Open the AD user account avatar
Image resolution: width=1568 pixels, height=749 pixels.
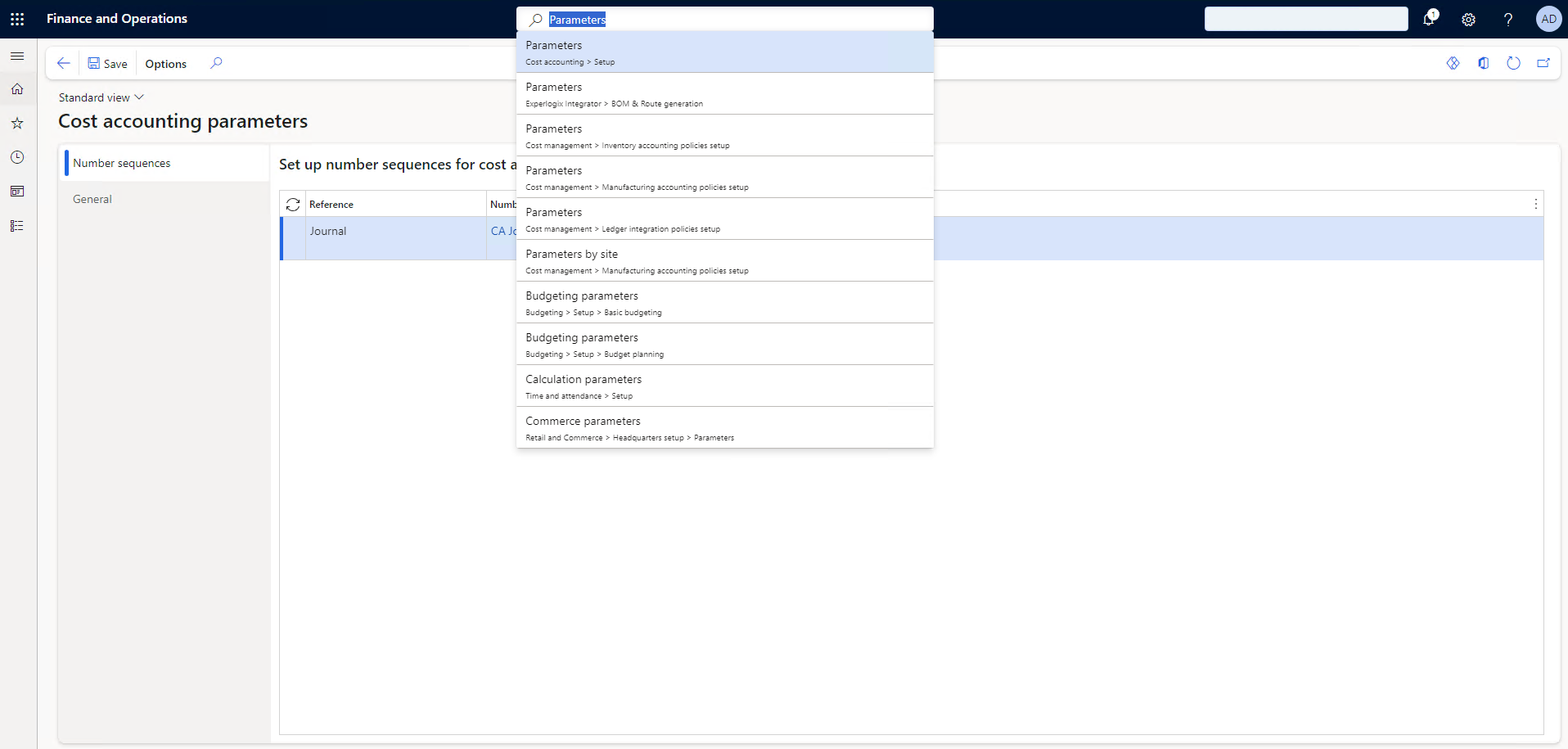coord(1548,19)
